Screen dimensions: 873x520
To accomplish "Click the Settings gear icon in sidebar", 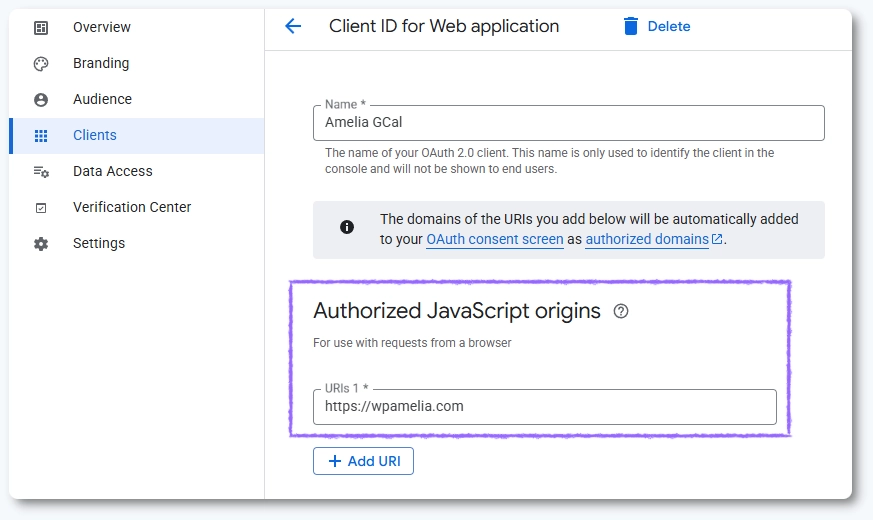I will pos(41,244).
